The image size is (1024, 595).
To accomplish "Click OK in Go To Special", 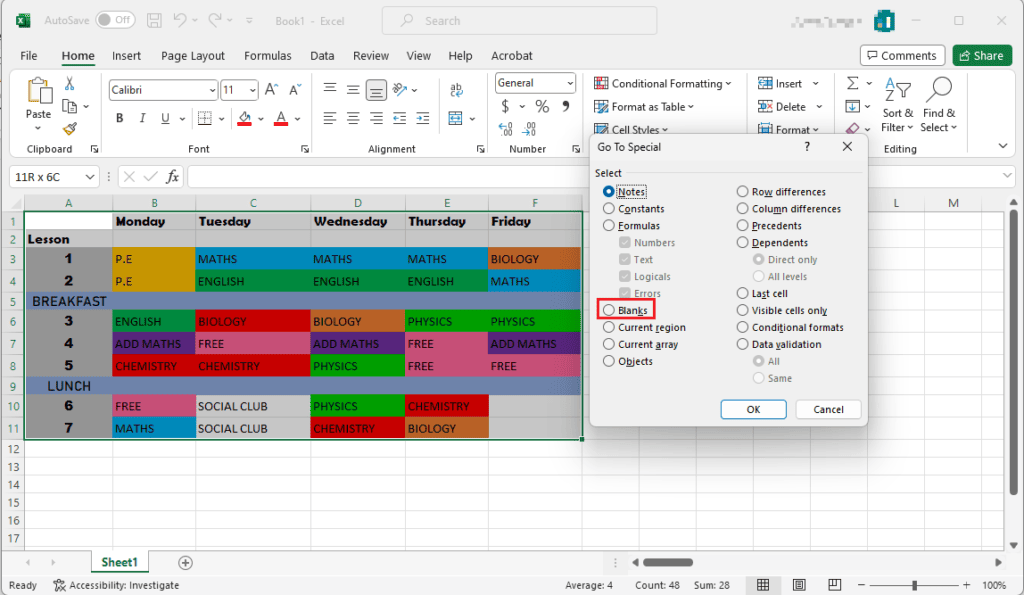I will [x=753, y=410].
